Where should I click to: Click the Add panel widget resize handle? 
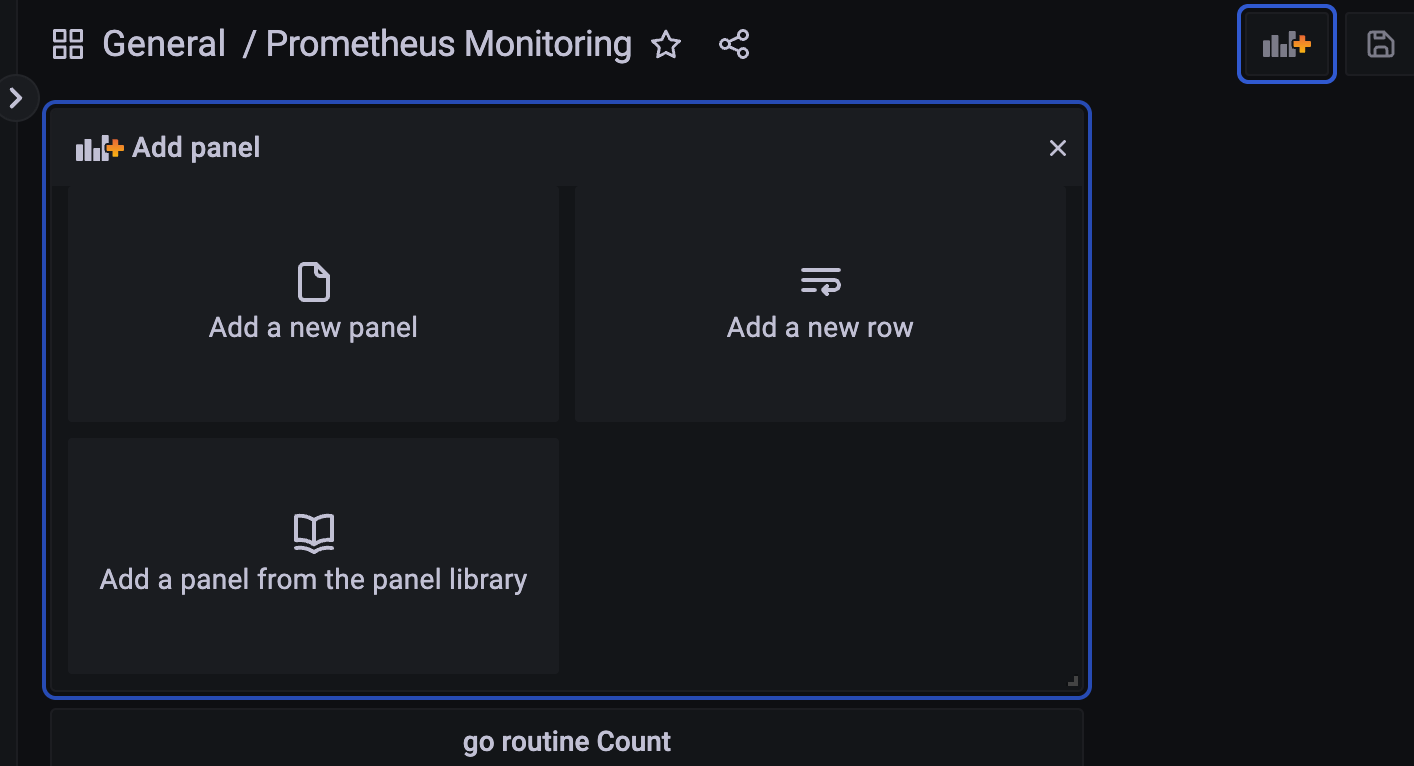(1072, 681)
